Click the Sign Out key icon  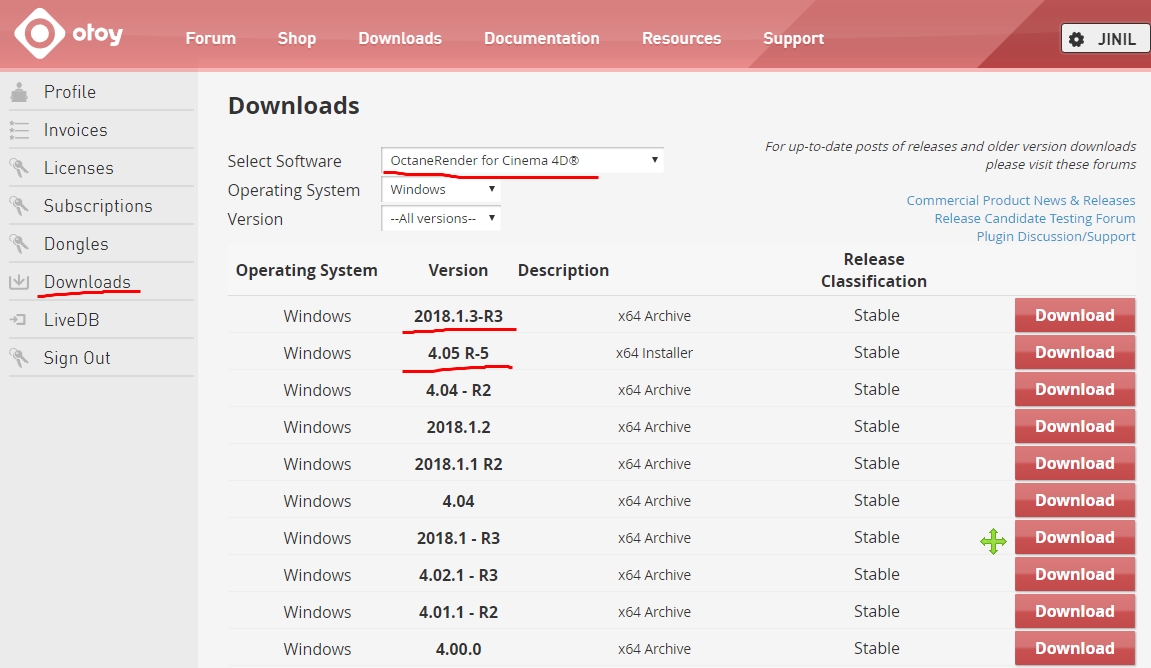click(19, 358)
